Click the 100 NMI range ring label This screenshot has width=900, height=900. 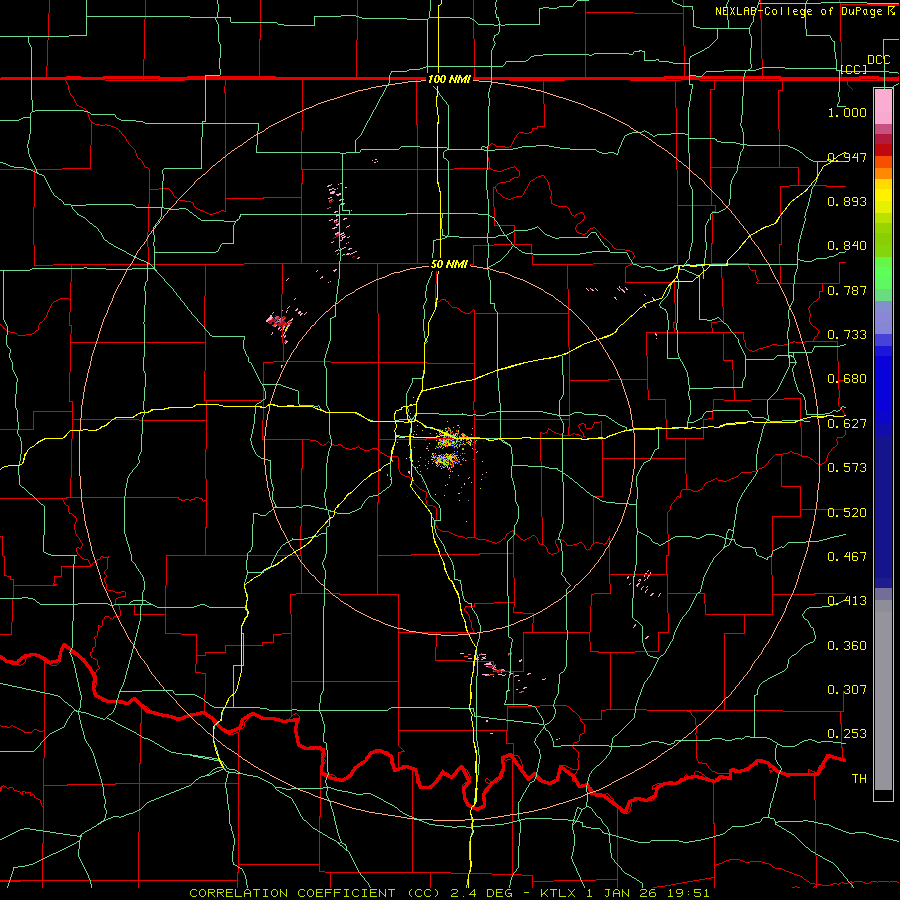pos(449,79)
